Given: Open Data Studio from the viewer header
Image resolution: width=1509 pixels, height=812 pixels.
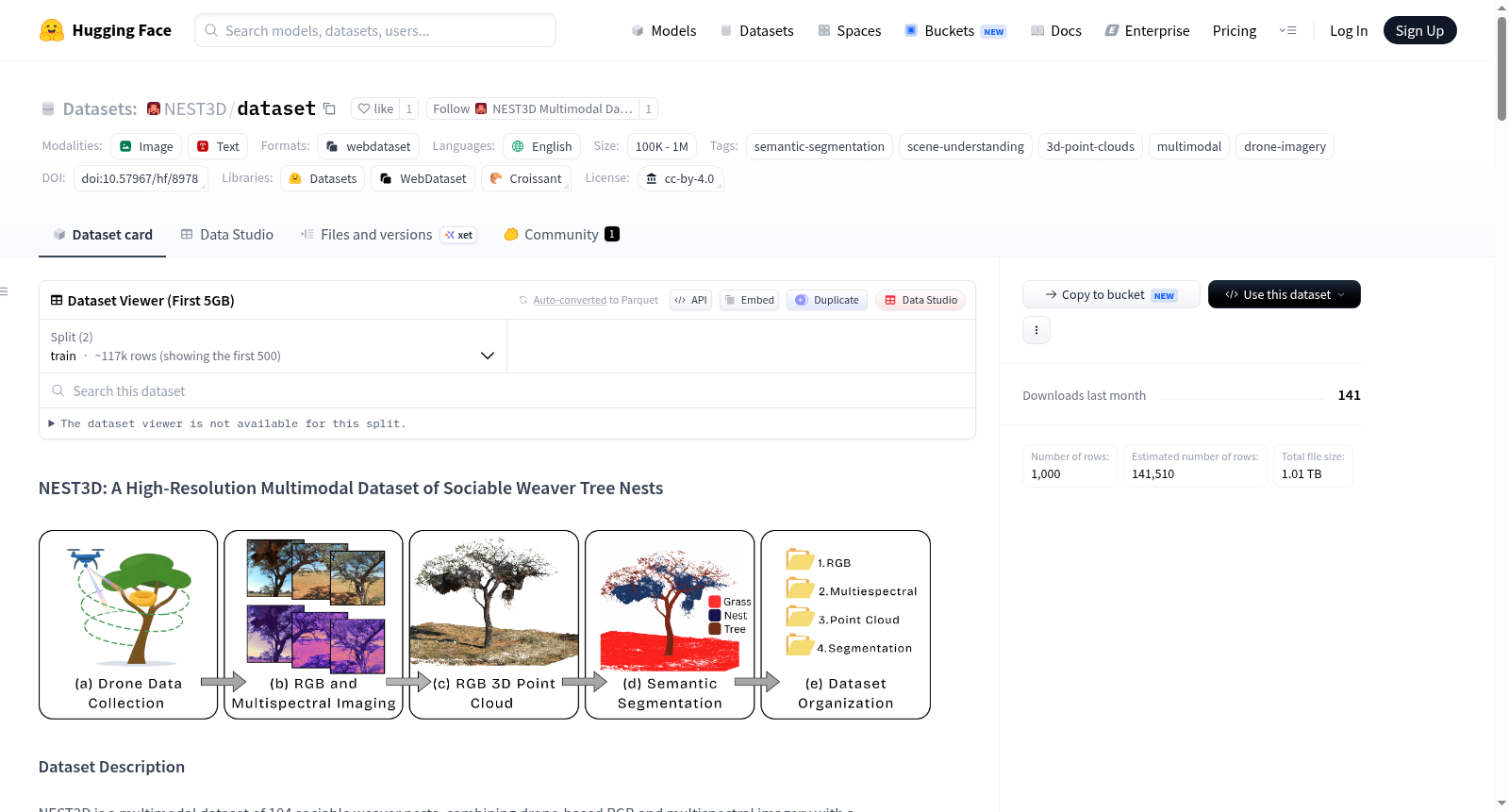Looking at the screenshot, I should (920, 300).
